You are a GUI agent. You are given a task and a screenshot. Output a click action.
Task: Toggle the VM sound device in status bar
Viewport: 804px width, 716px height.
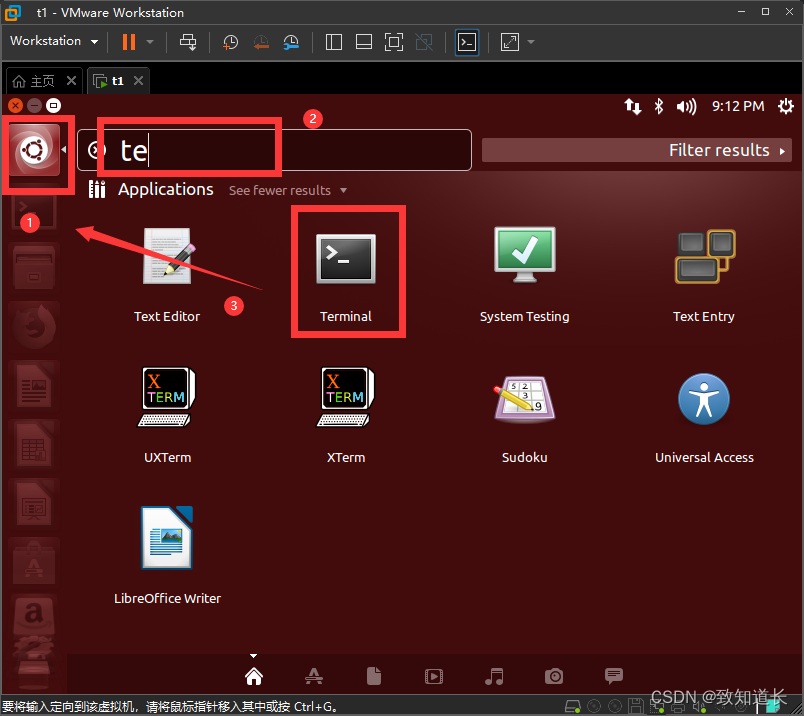coord(699,705)
